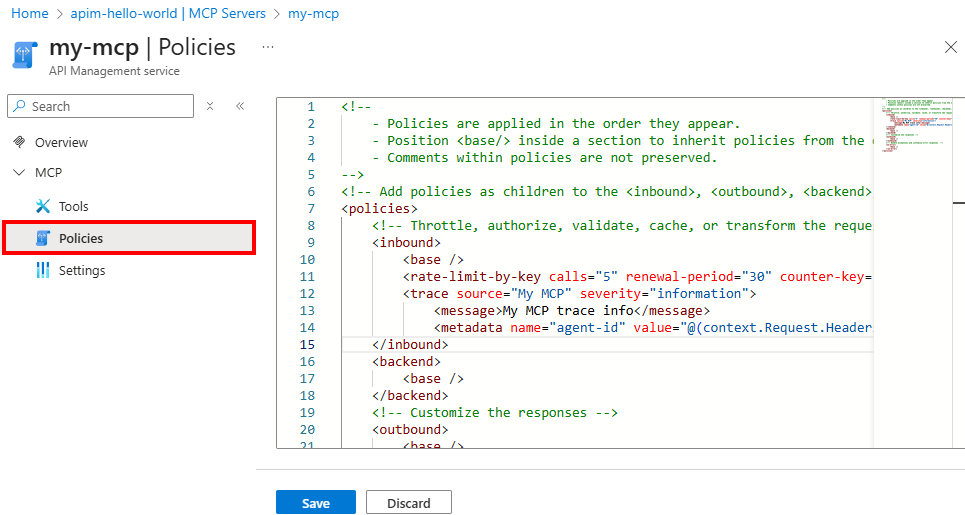Click the 'Customize the responses' comment
This screenshot has width=965, height=515.
(495, 412)
